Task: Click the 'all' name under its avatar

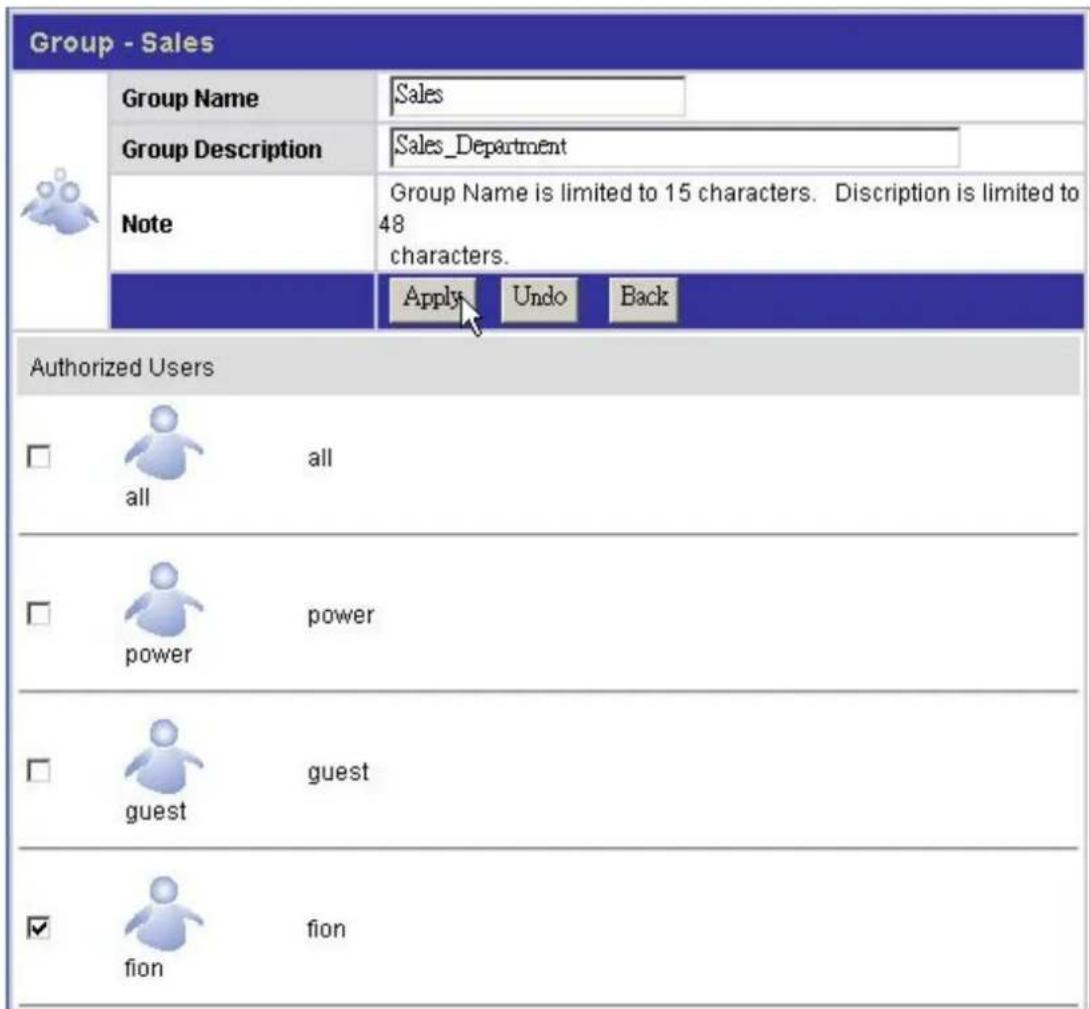Action: click(138, 497)
